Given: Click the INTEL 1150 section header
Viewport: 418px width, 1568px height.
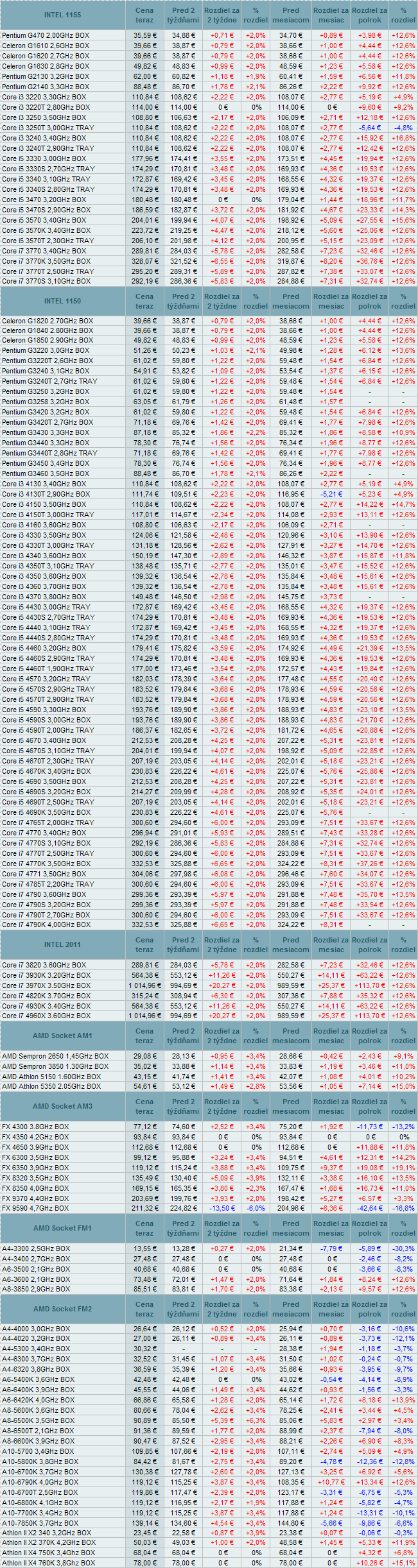Looking at the screenshot, I should click(63, 301).
